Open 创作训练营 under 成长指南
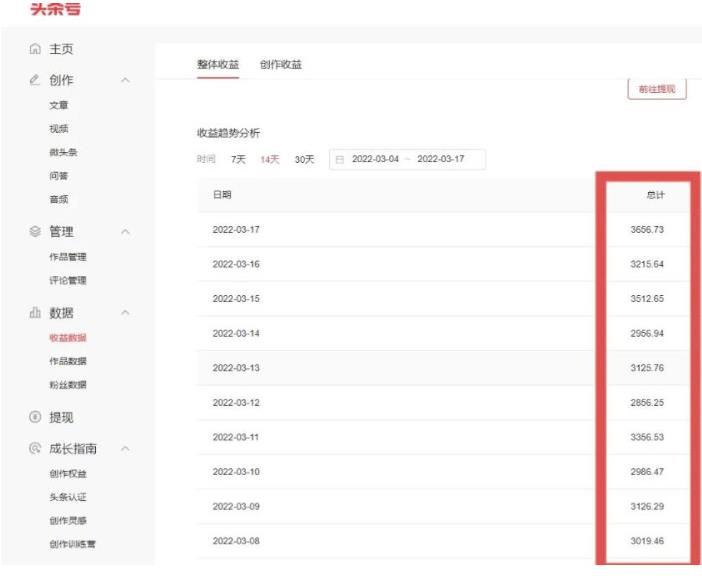This screenshot has height=576, width=702. click(x=72, y=544)
